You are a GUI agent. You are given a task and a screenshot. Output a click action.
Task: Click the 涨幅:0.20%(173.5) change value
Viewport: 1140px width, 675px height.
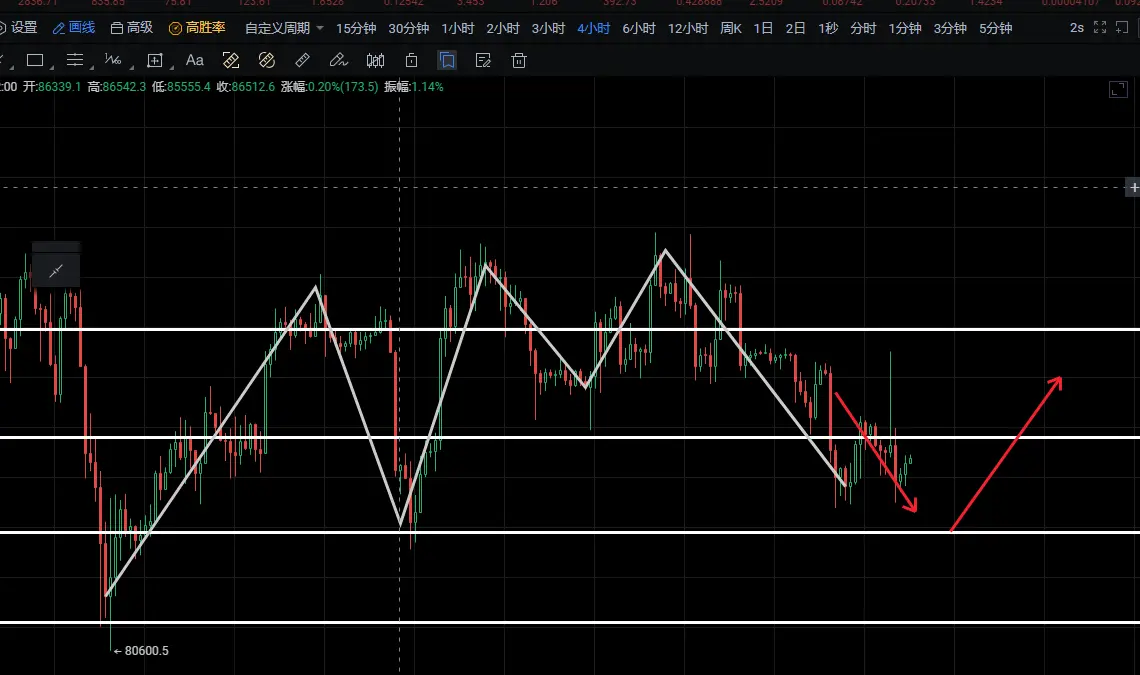pos(329,87)
